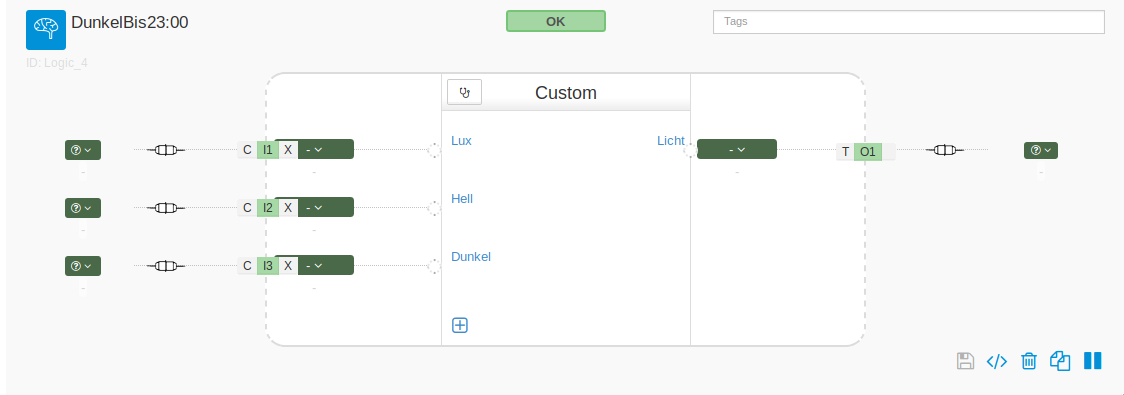The image size is (1124, 395).
Task: Toggle the C flag on input I1
Action: coord(247,150)
